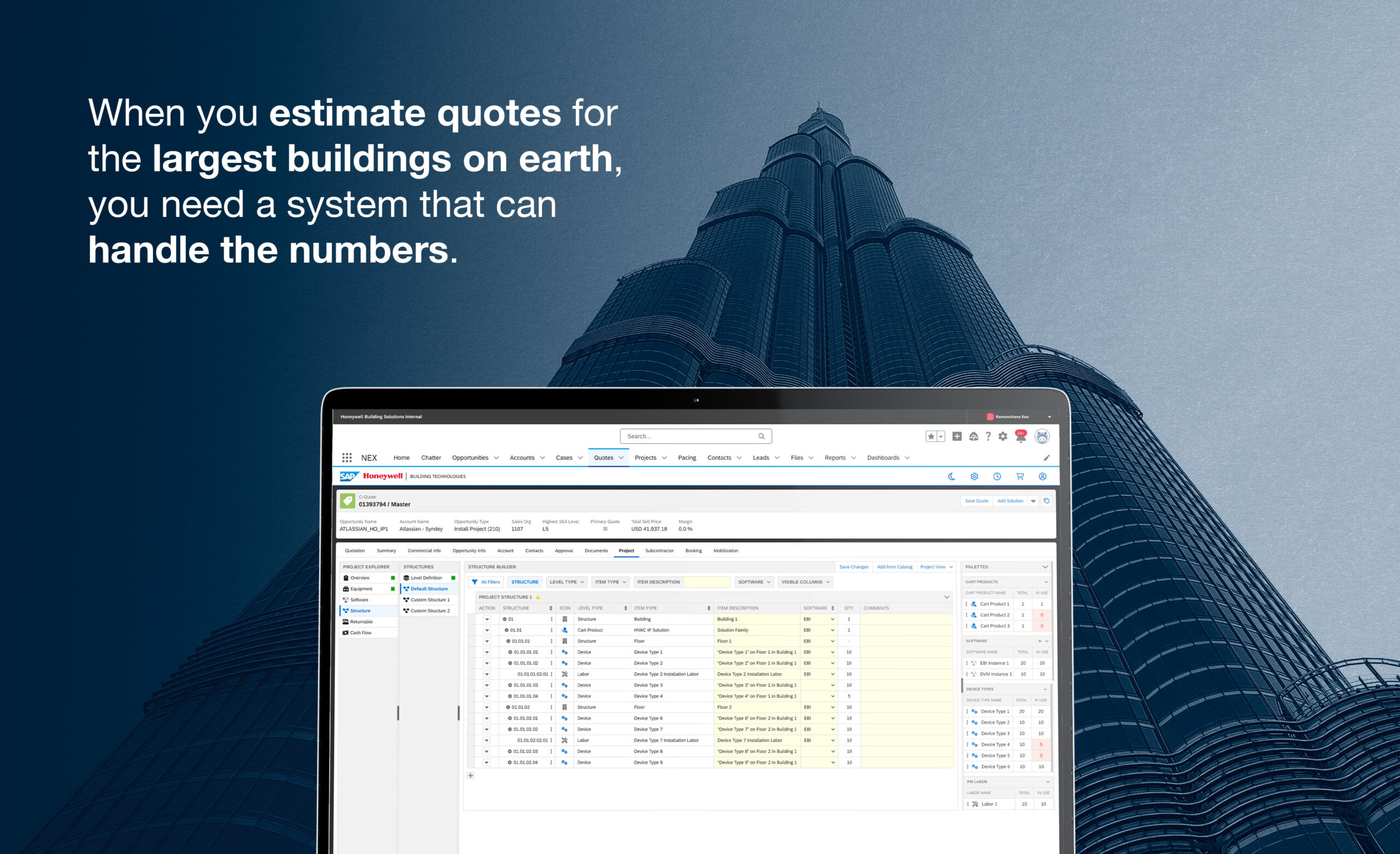Open the app launcher grid icon
The height and width of the screenshot is (854, 1400).
pos(347,458)
